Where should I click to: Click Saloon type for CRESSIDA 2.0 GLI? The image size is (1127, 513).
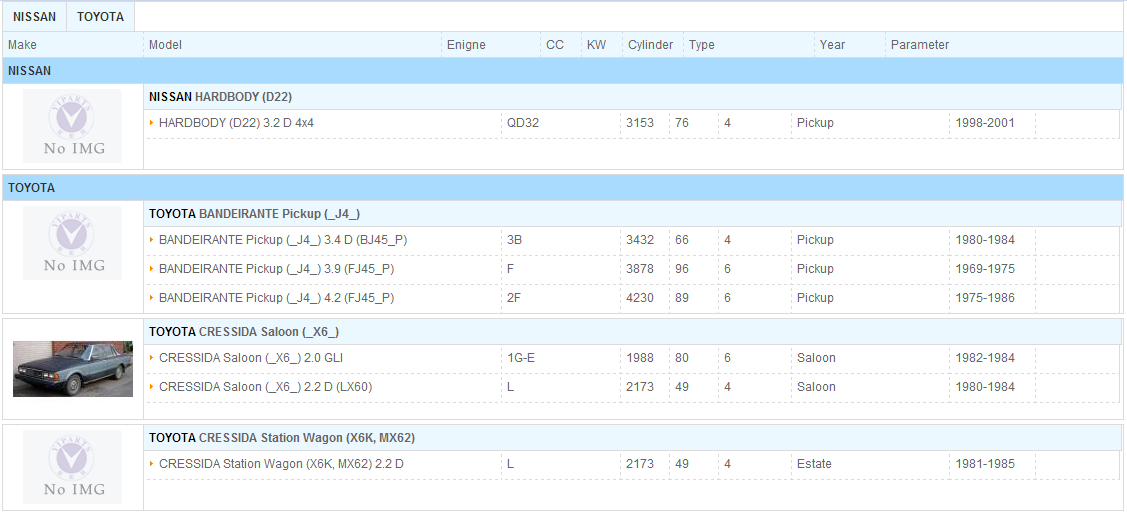(x=816, y=358)
